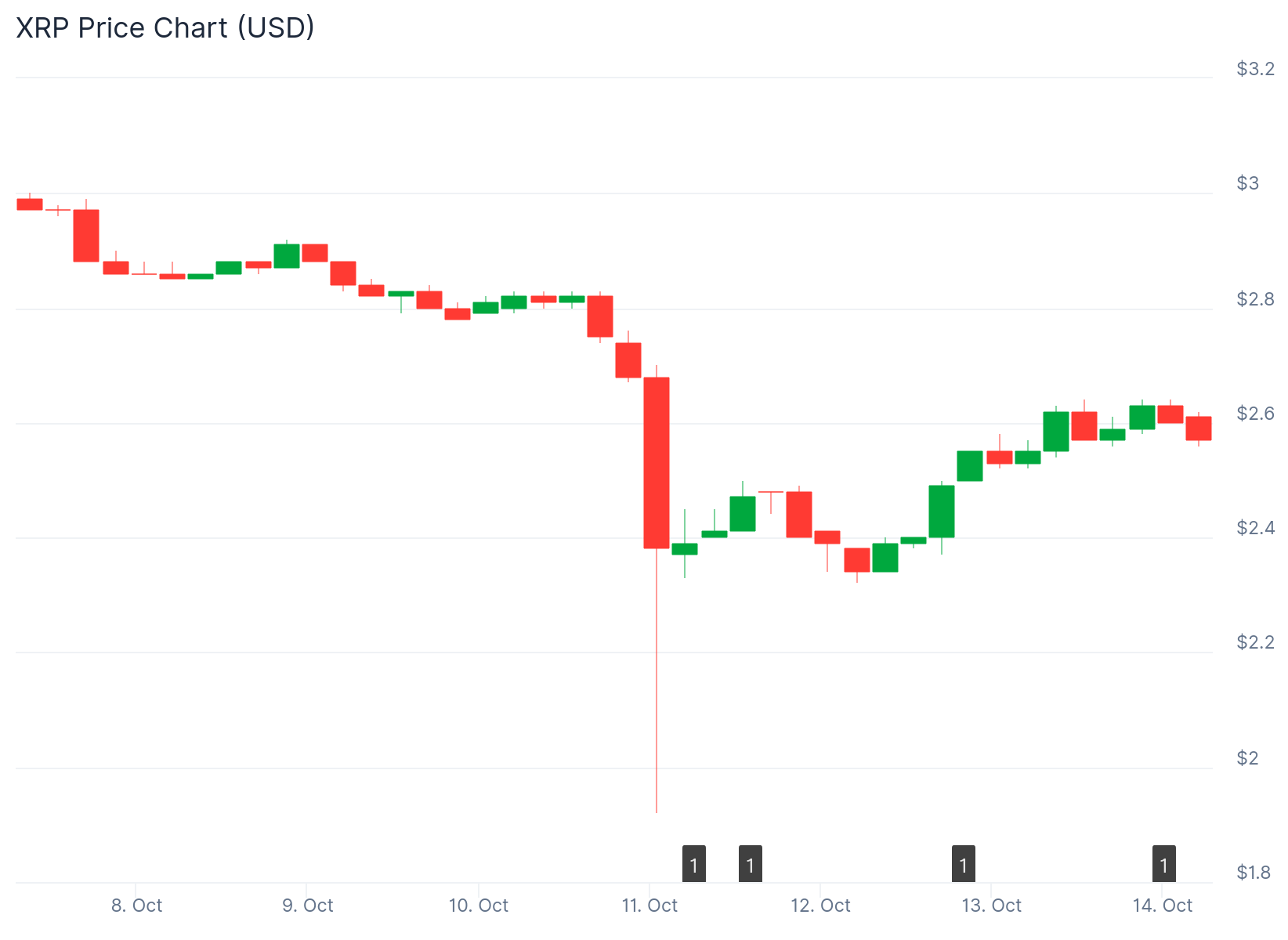1288x940 pixels.
Task: Open the event marker above 14. Oct
Action: (x=1163, y=864)
